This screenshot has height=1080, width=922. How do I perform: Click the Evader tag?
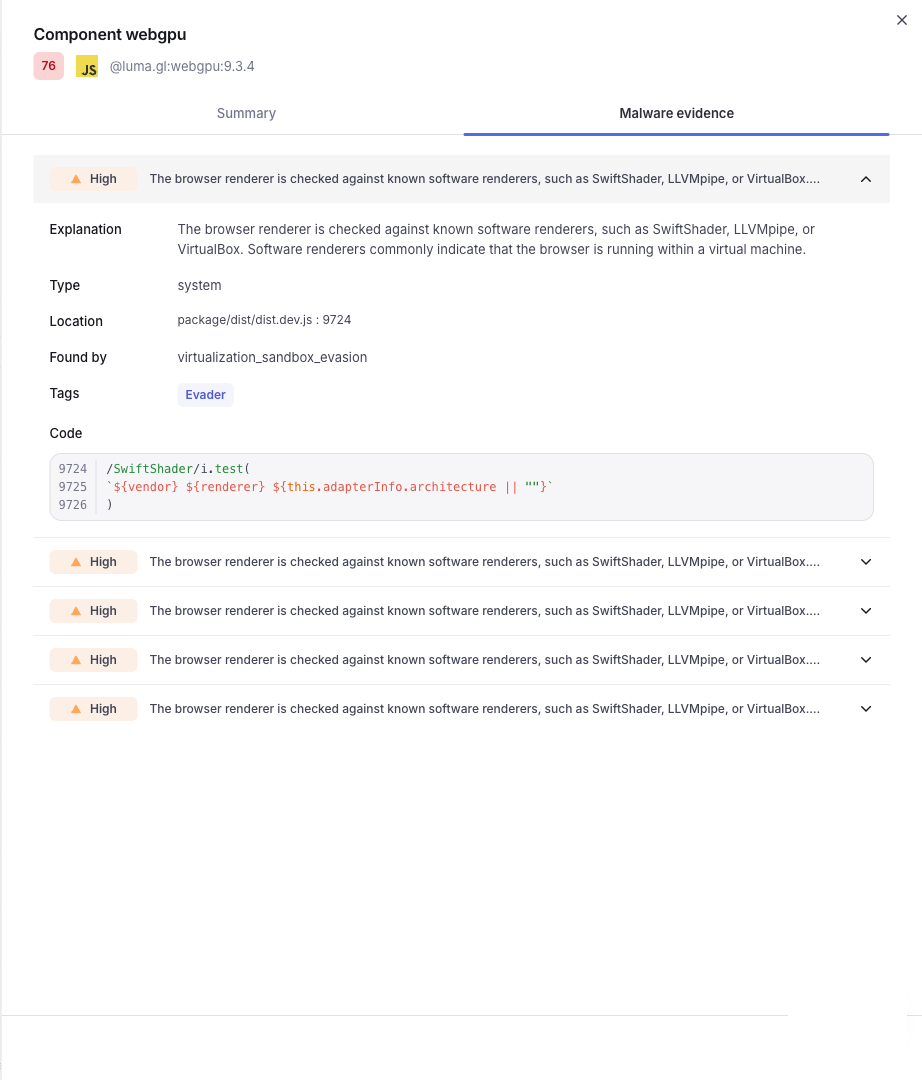[x=205, y=395]
